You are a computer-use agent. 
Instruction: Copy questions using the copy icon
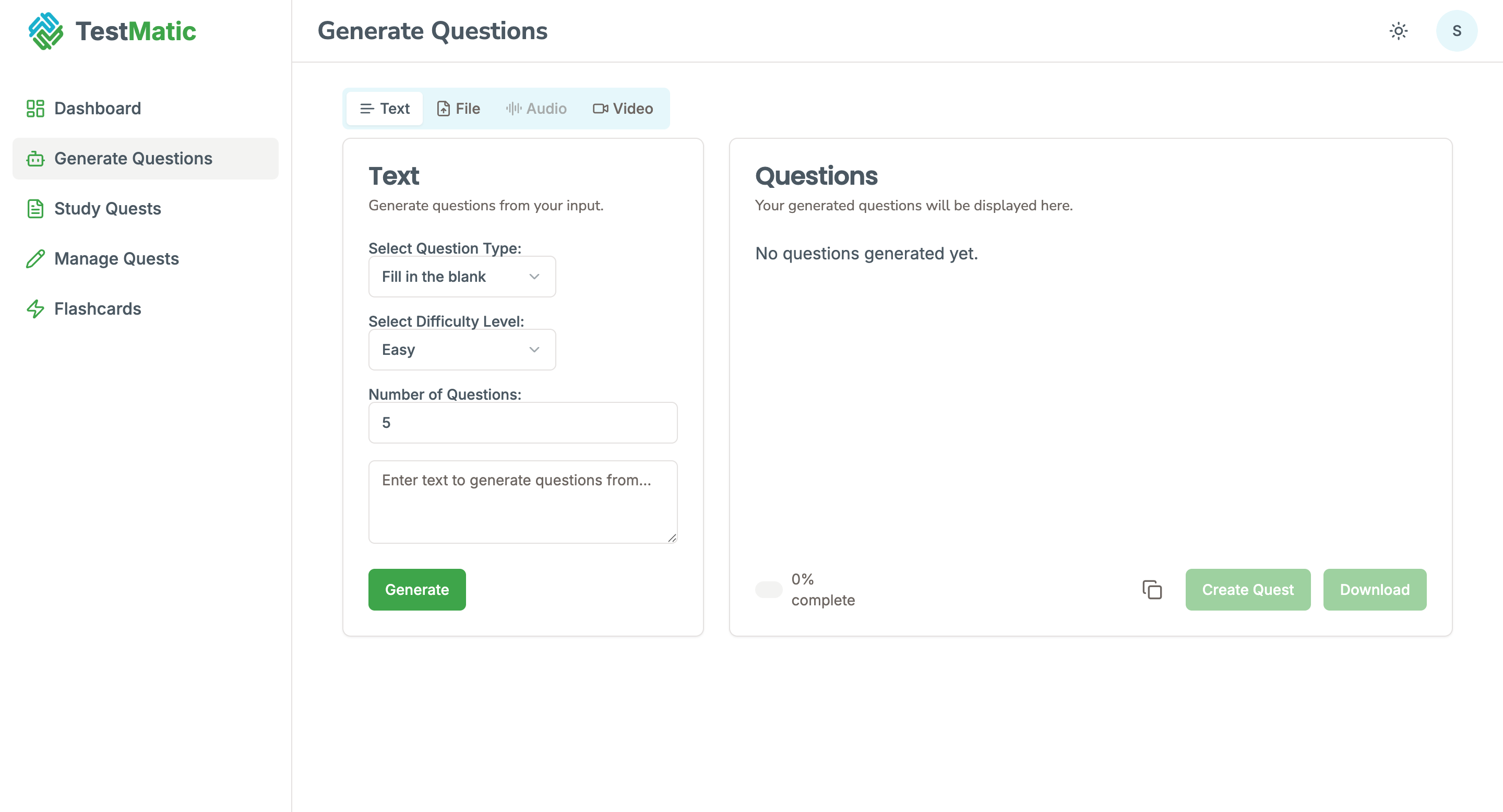coord(1152,590)
